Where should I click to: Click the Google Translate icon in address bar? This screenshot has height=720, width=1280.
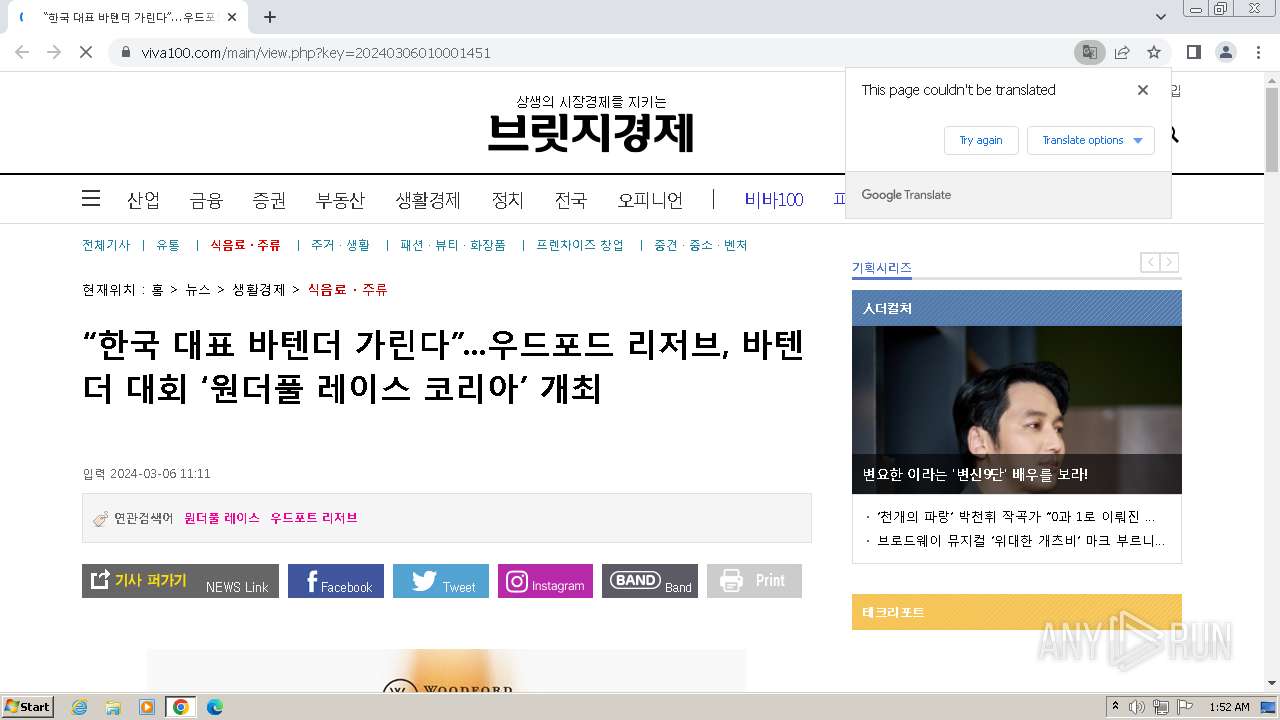[x=1089, y=52]
